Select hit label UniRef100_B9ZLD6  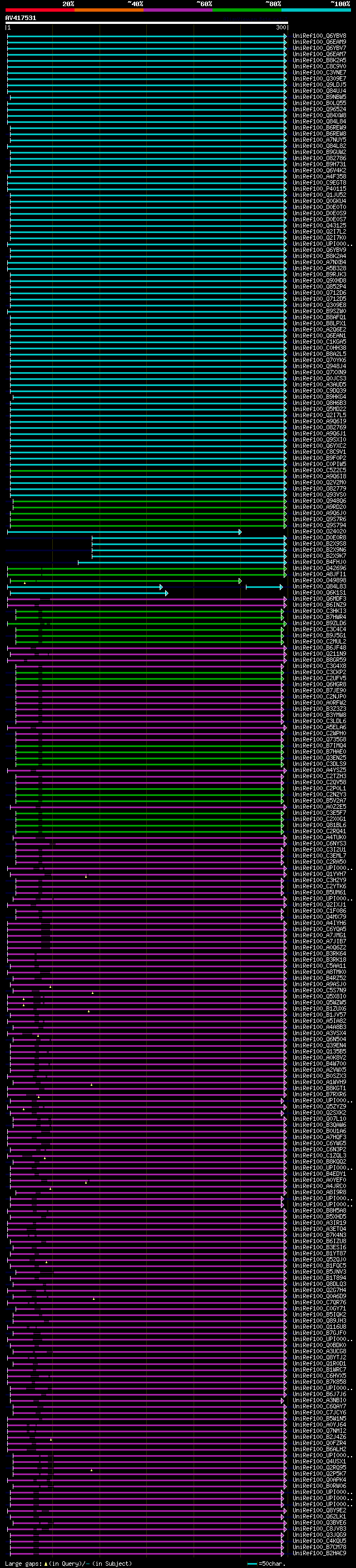pyautogui.click(x=319, y=624)
